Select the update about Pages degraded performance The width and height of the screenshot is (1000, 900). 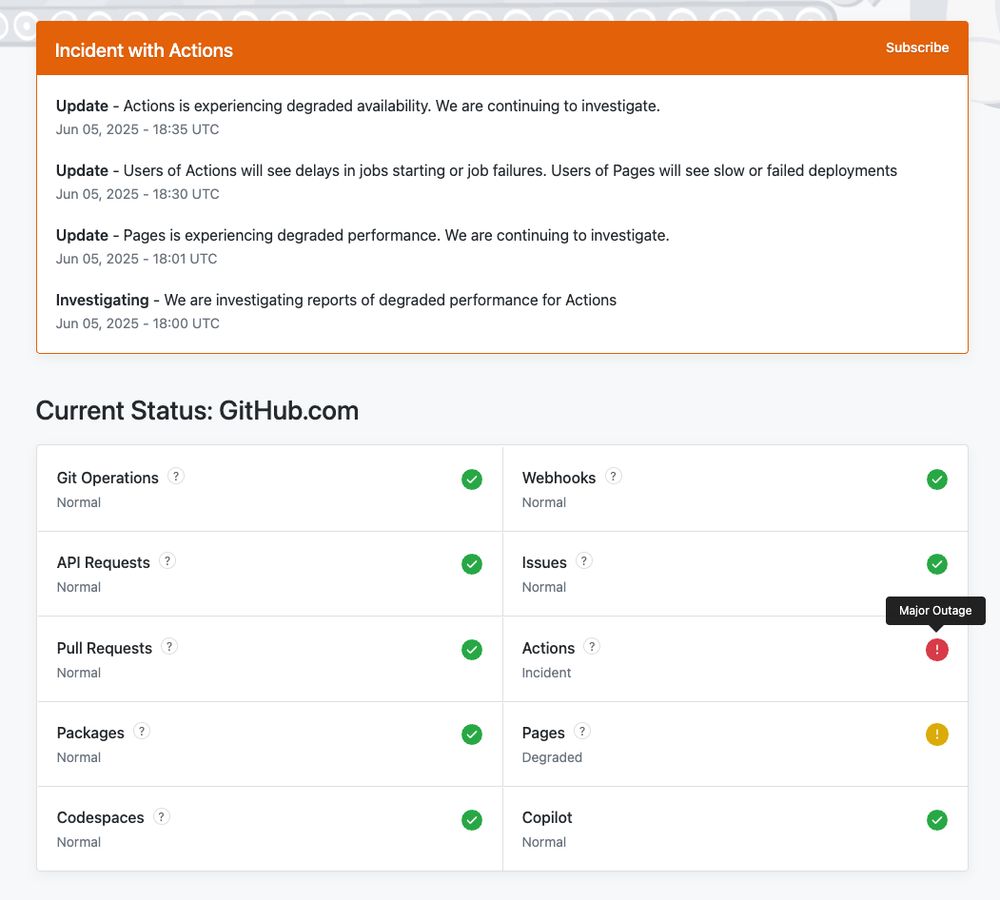(x=362, y=235)
